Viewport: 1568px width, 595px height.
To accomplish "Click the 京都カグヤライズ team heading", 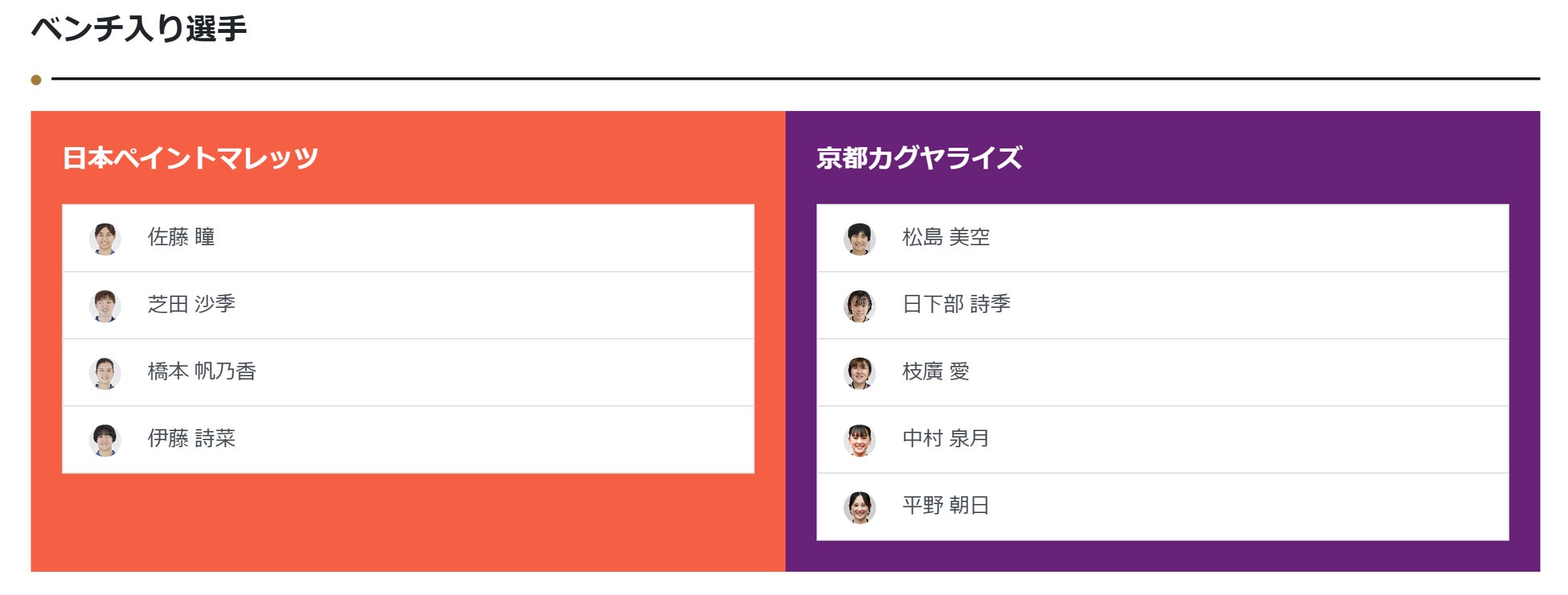I will (919, 158).
